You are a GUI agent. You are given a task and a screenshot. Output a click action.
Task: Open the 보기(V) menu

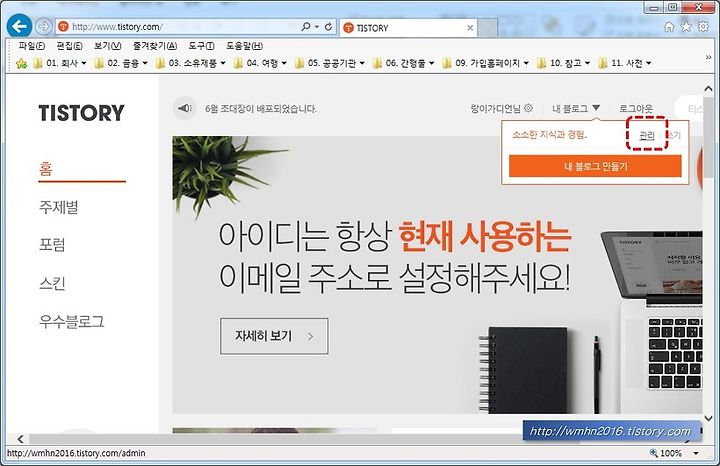coord(107,45)
